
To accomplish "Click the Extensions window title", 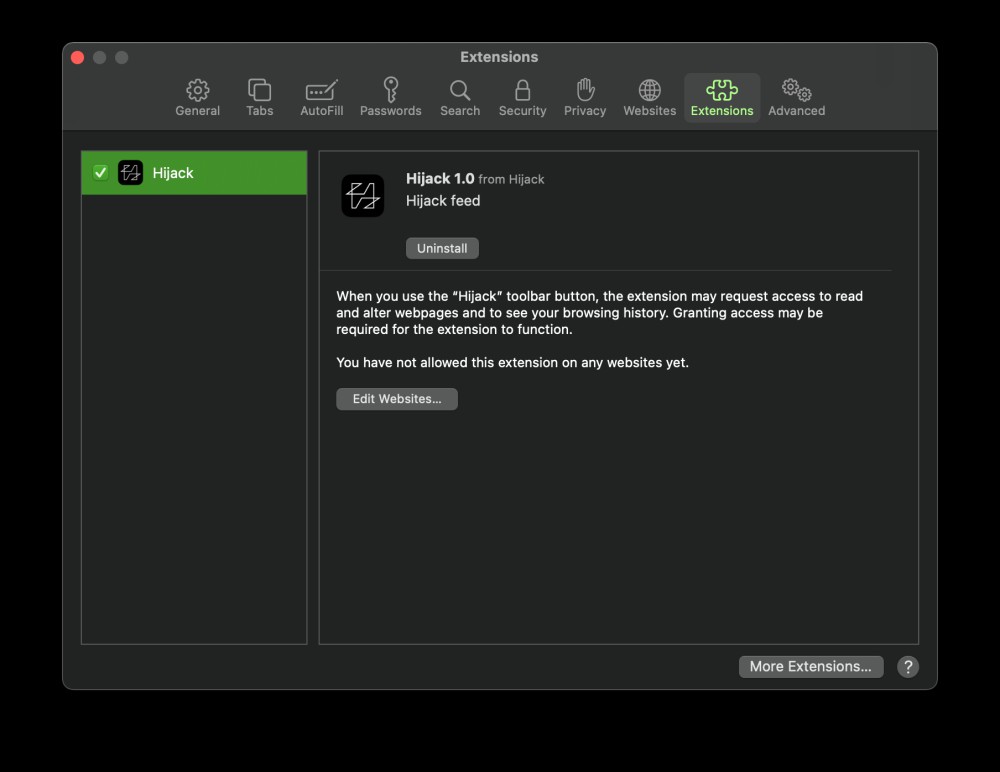I will pyautogui.click(x=499, y=57).
